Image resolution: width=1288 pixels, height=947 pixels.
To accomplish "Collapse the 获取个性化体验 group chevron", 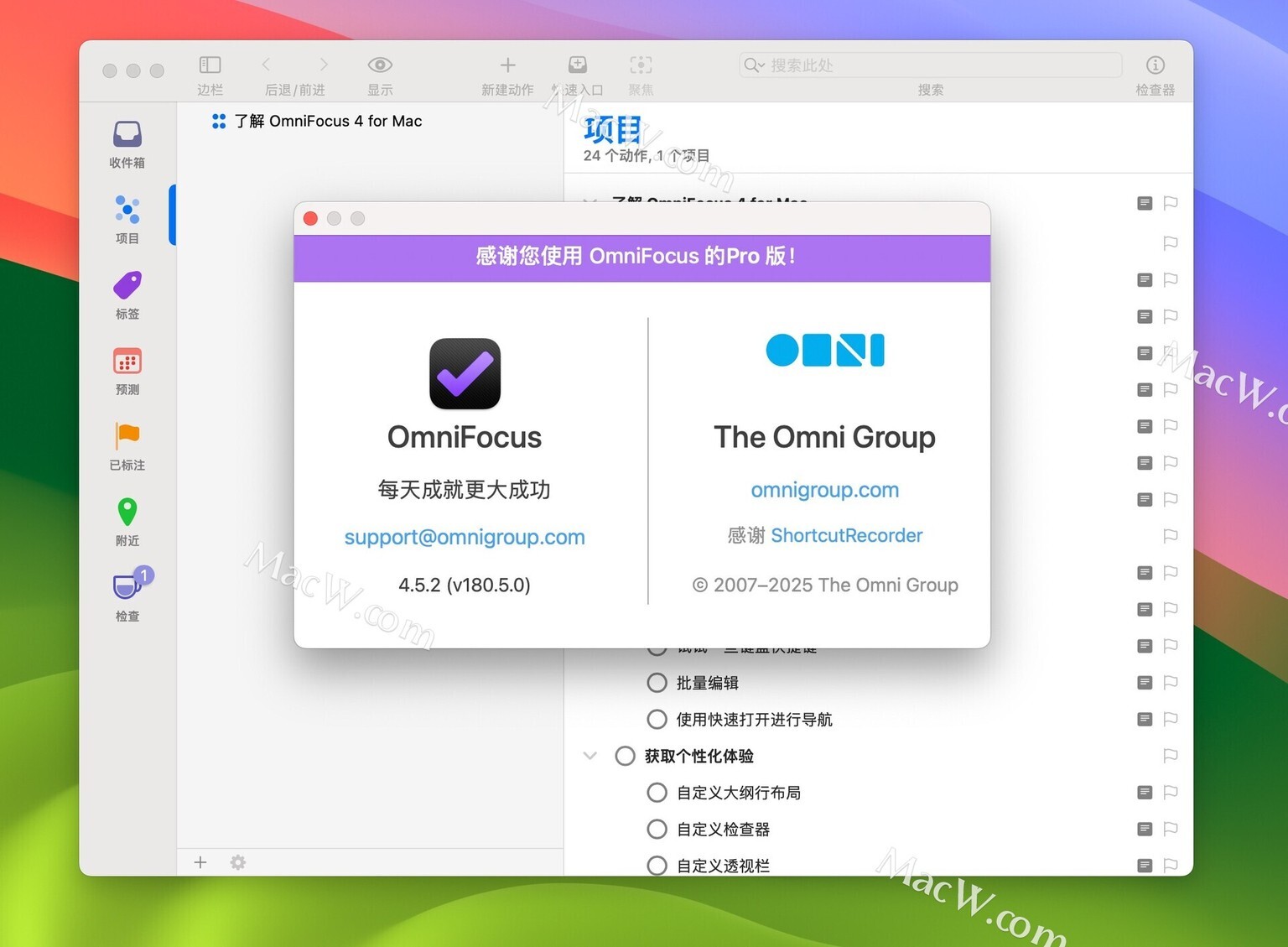I will 590,756.
